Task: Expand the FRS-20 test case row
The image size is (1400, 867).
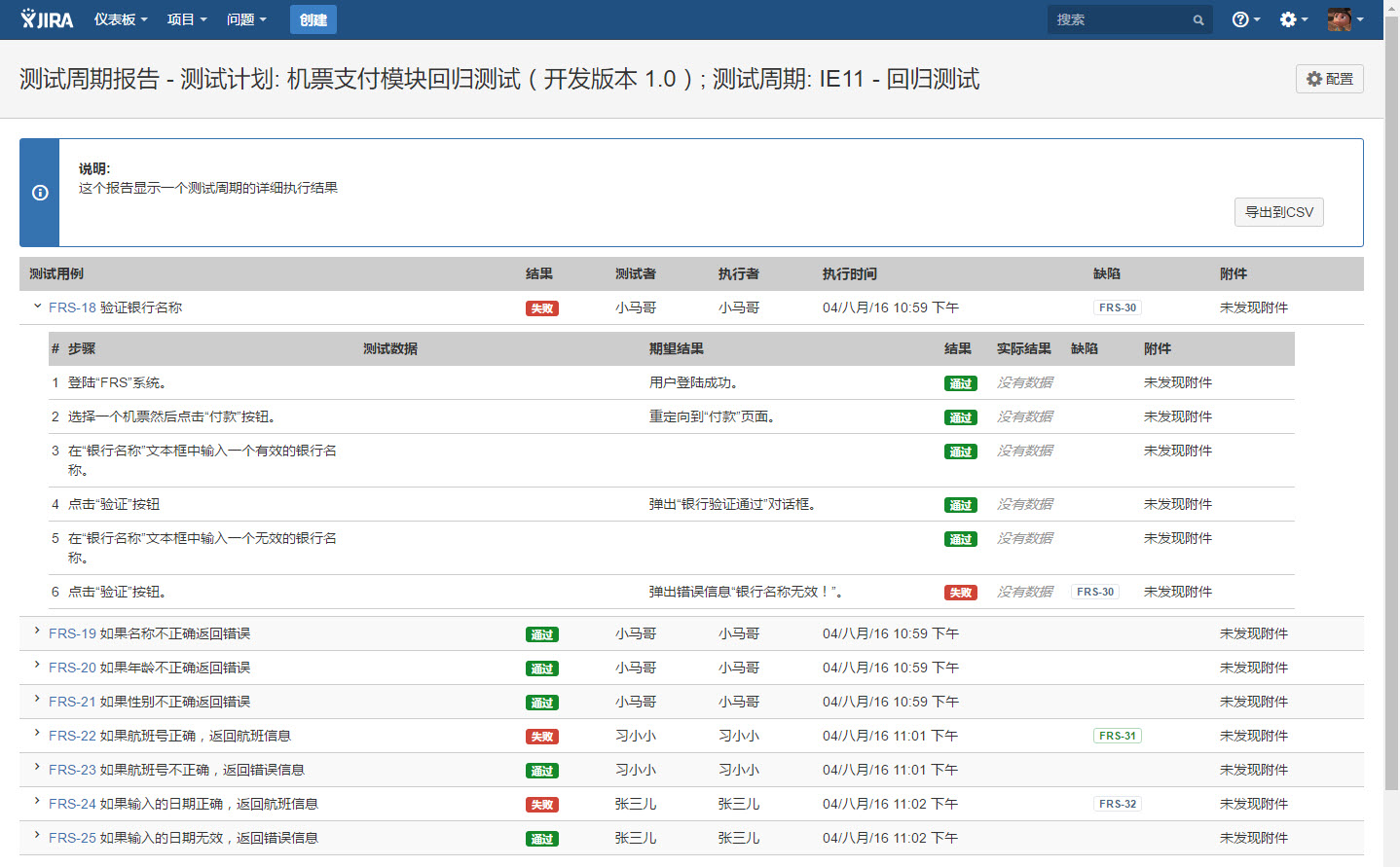Action: (x=37, y=666)
